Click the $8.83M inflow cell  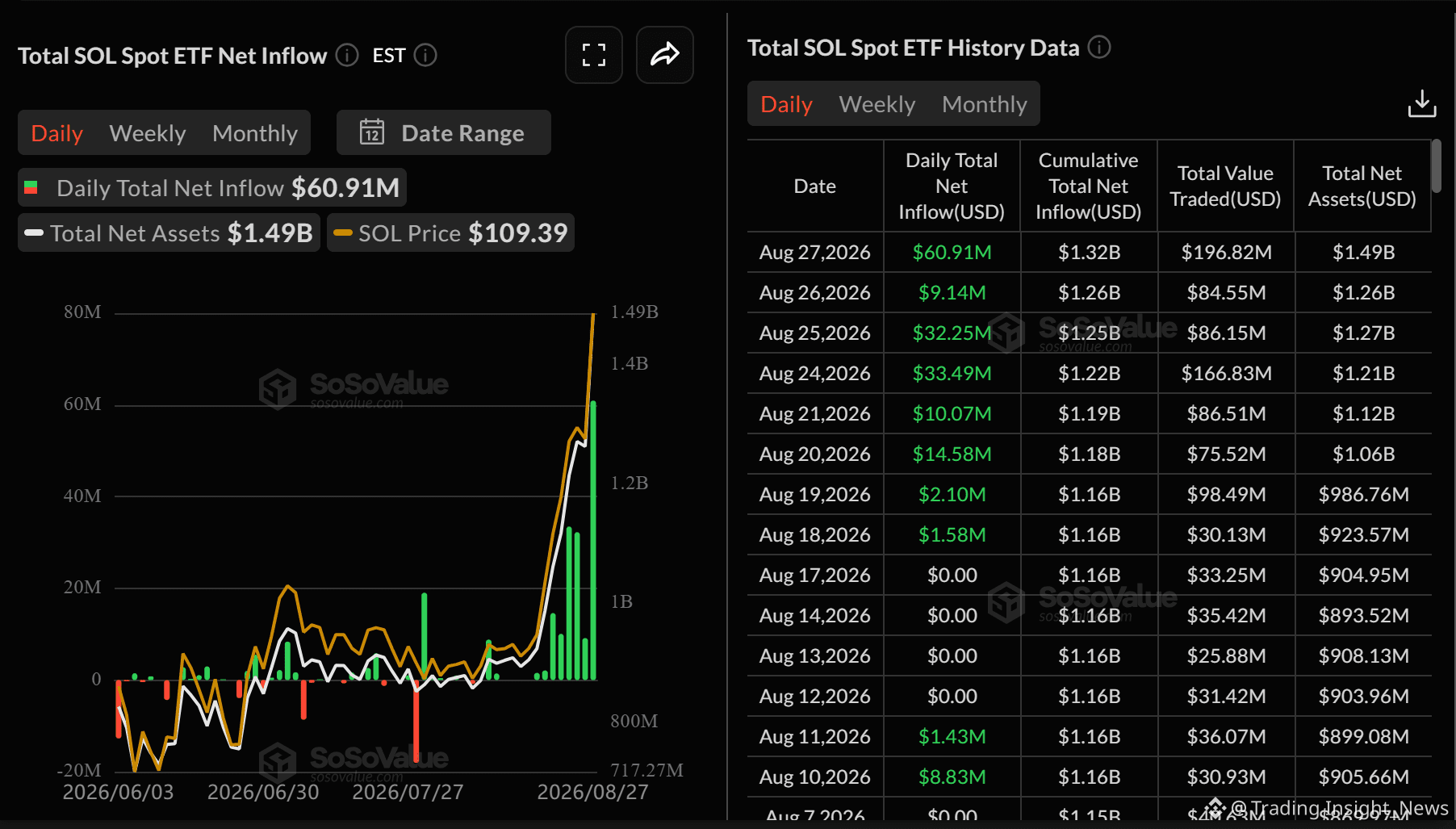click(x=952, y=777)
